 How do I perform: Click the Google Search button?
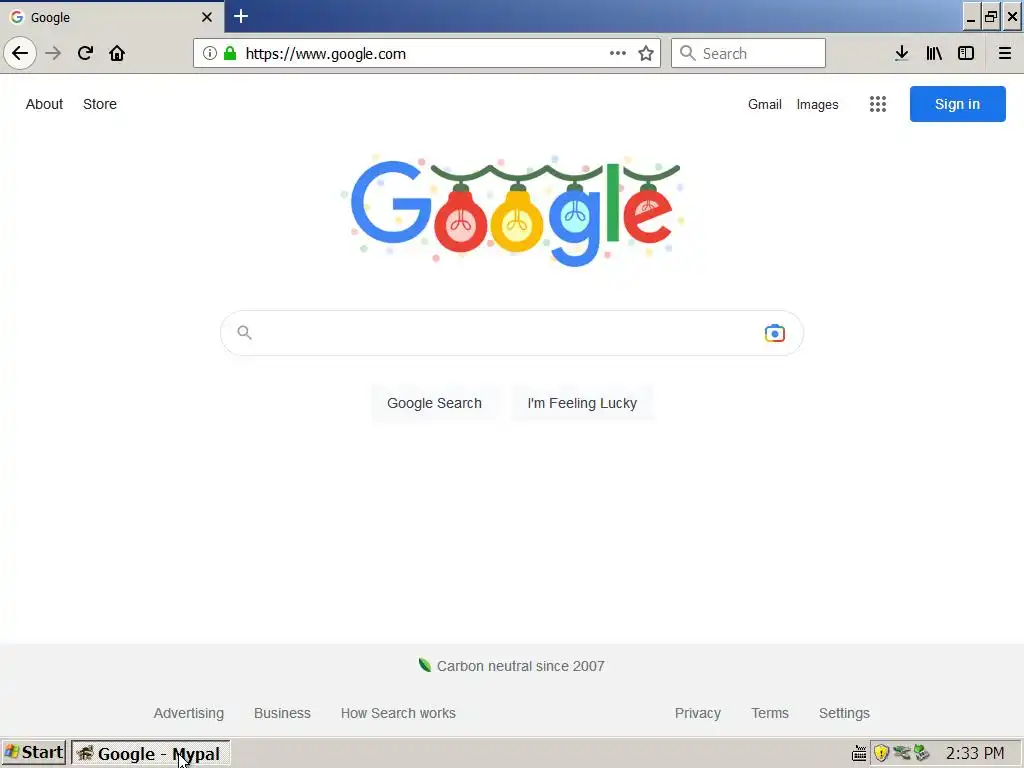pyautogui.click(x=434, y=403)
